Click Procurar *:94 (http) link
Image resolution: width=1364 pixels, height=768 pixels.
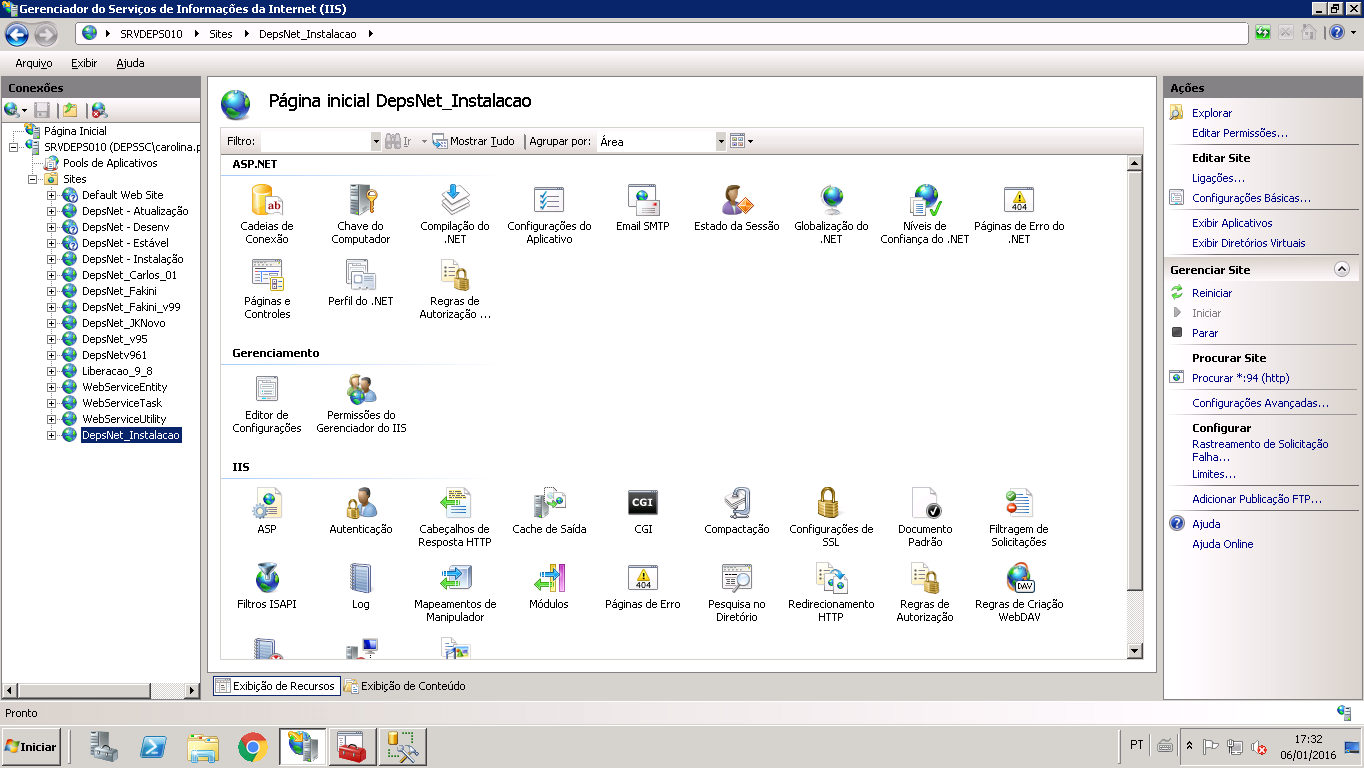1240,378
